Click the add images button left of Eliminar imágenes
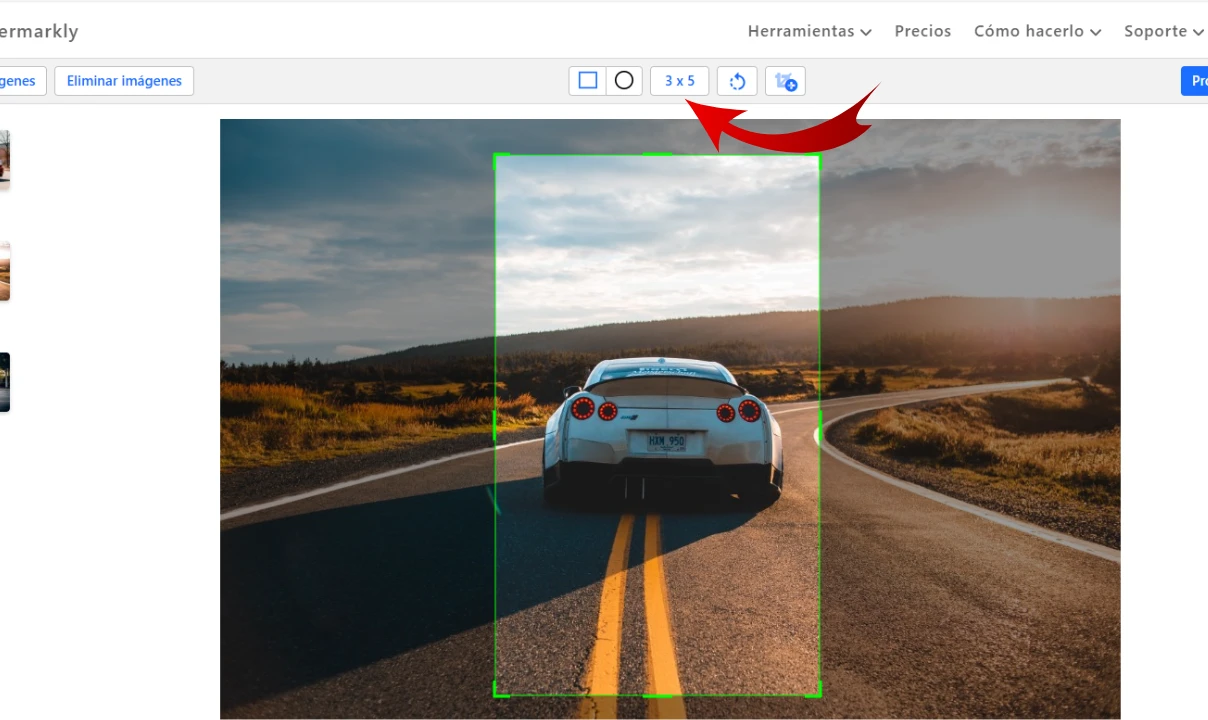Image resolution: width=1208 pixels, height=720 pixels. point(20,81)
